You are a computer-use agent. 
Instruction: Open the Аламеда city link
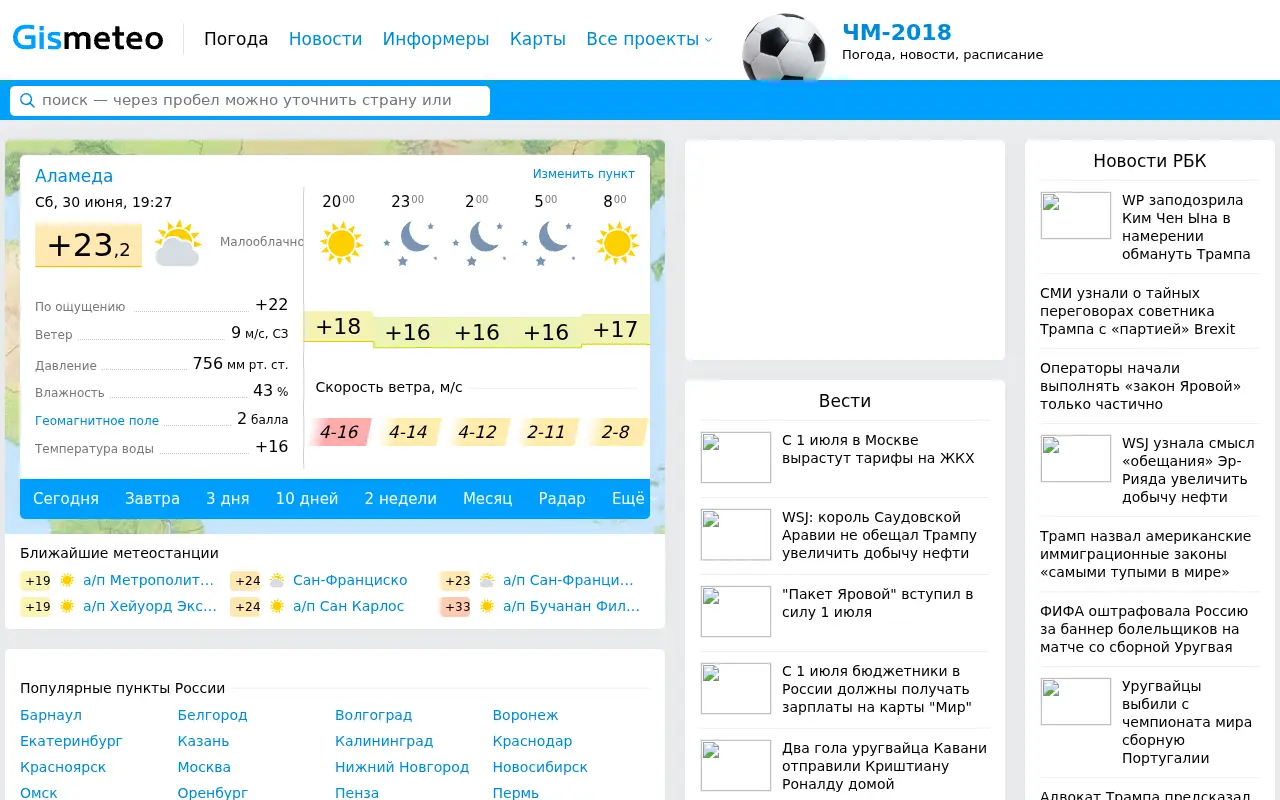pos(74,176)
